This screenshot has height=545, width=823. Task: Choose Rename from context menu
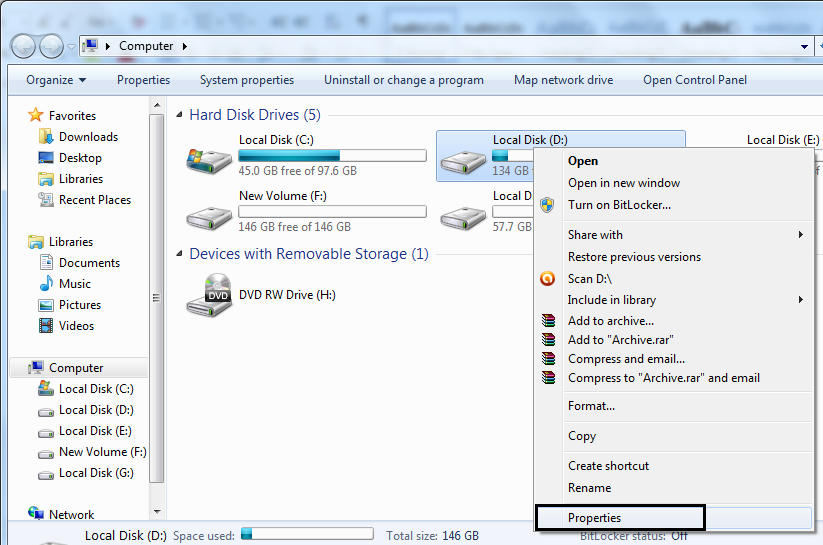(589, 488)
